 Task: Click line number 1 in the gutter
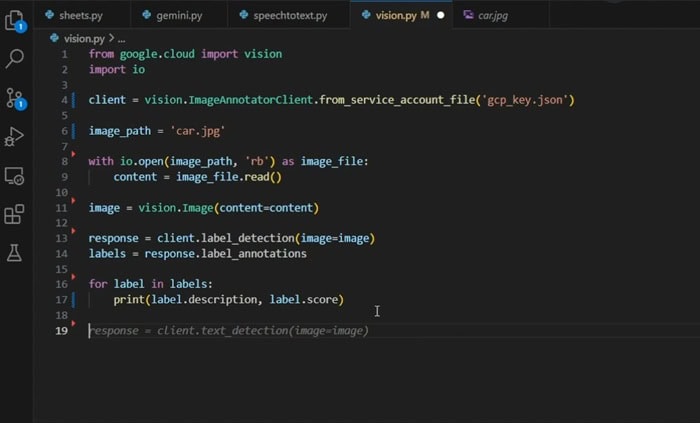65,54
